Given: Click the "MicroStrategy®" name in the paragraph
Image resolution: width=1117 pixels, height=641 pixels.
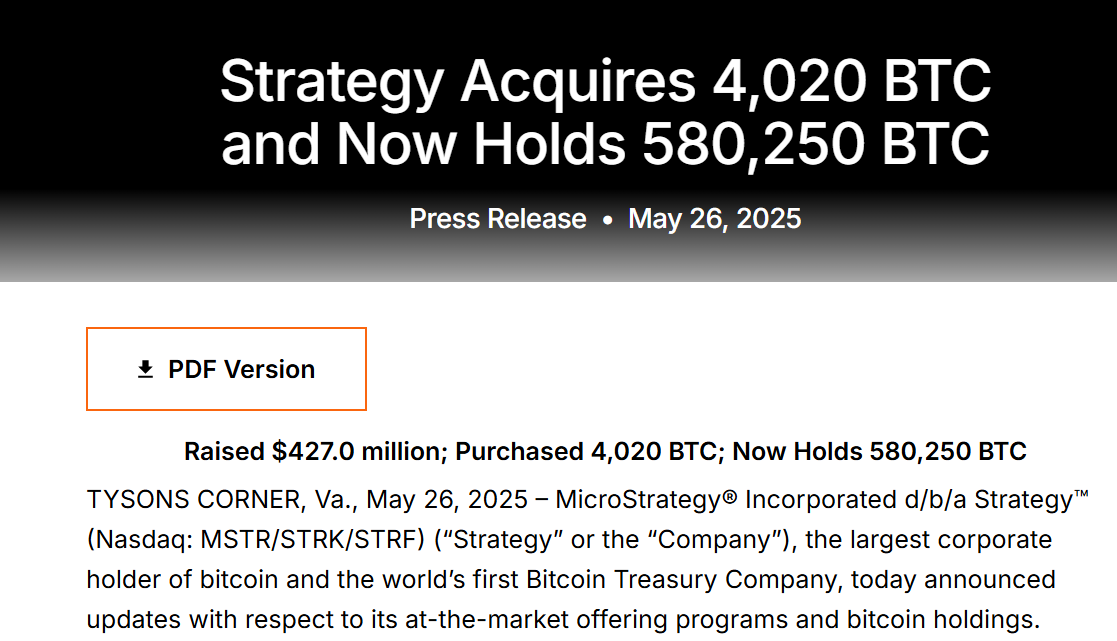Looking at the screenshot, I should pos(646,500).
